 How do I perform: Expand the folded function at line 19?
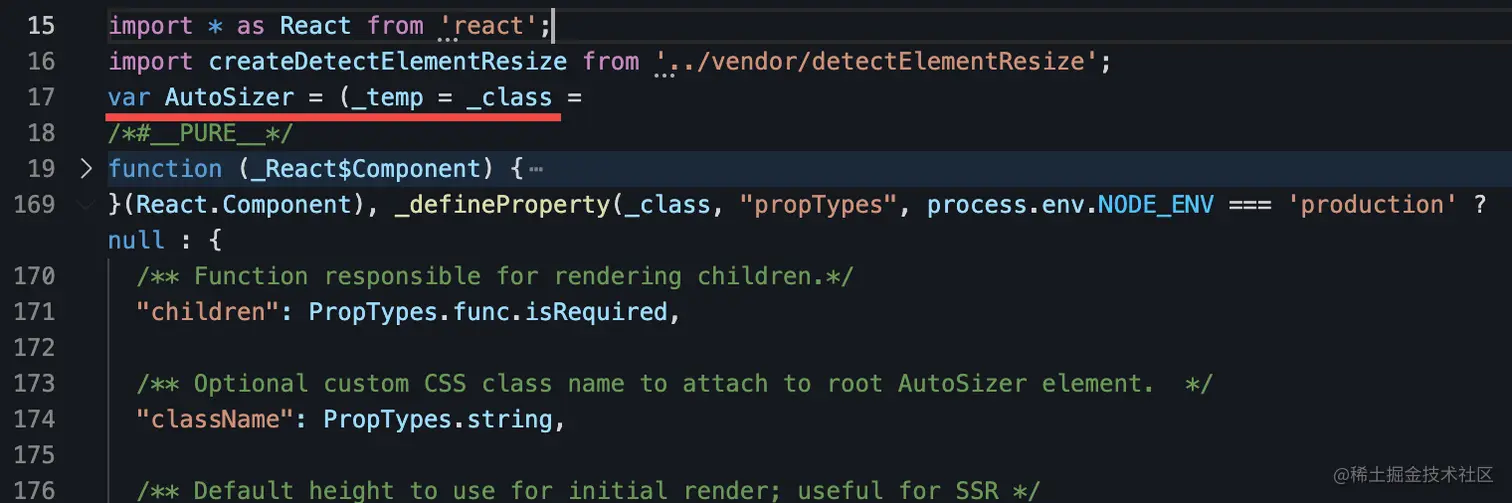pos(86,168)
